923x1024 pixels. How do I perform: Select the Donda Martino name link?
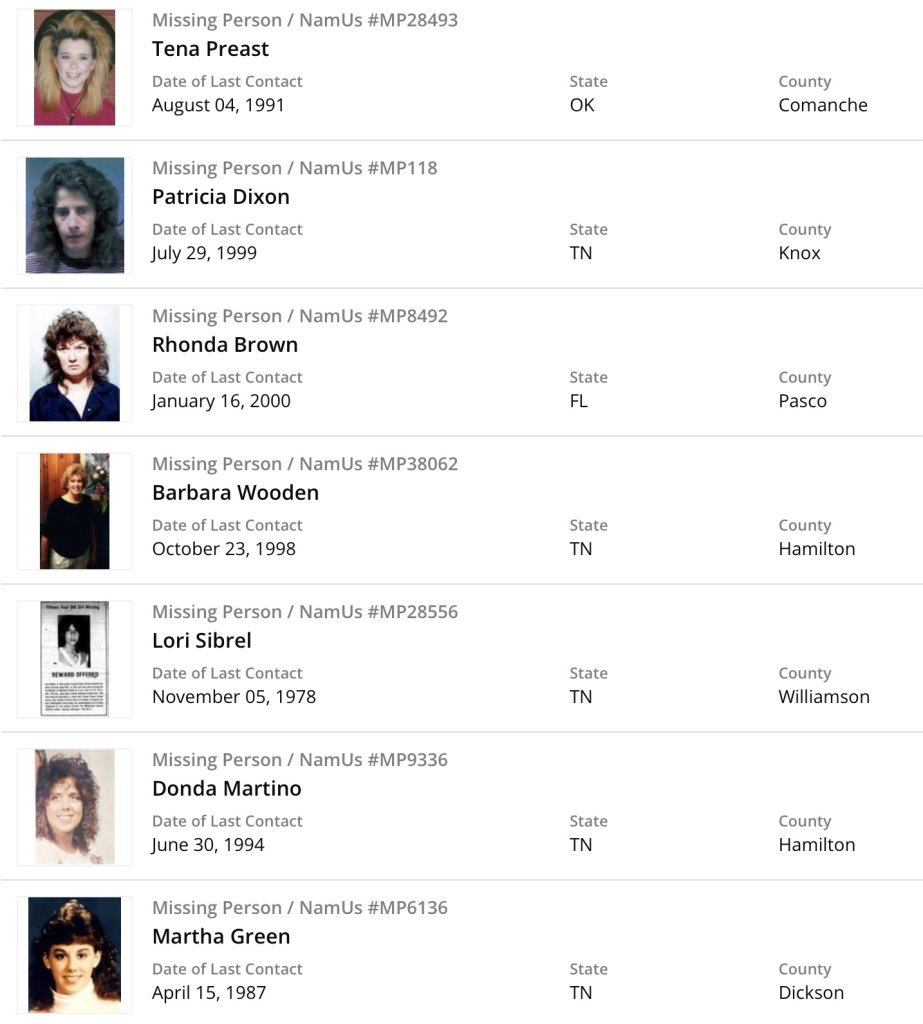coord(226,789)
